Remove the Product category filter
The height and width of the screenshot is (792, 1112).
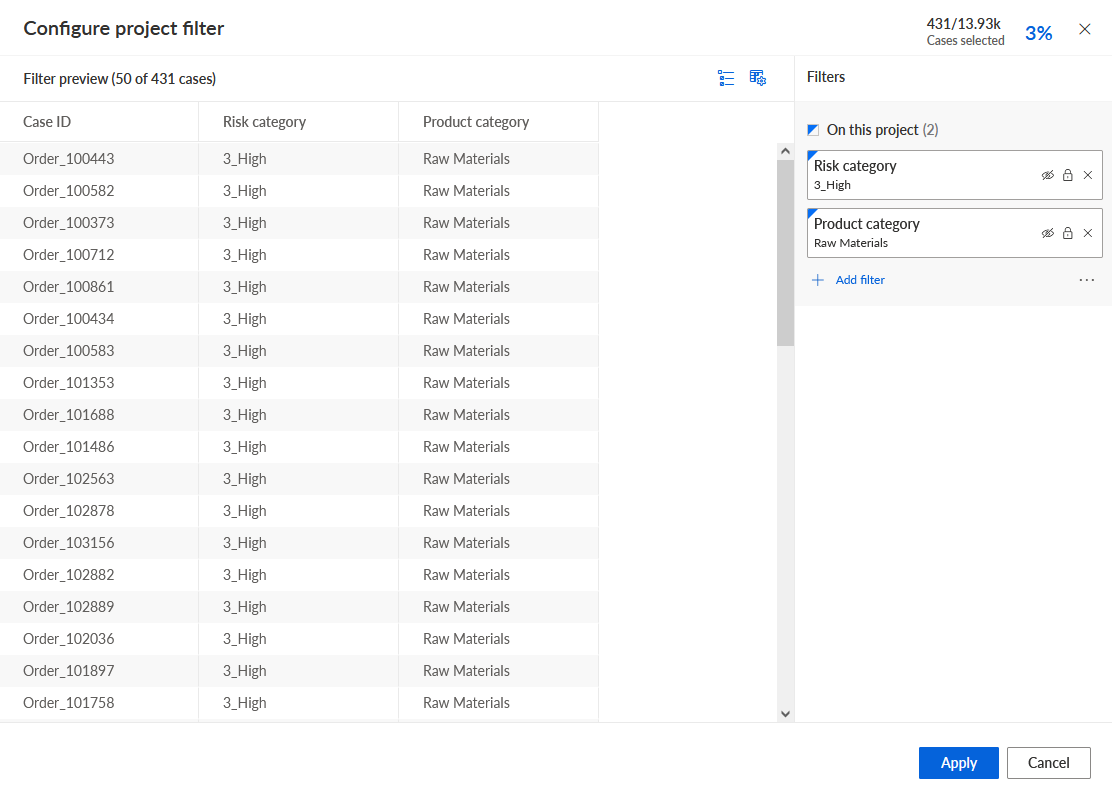click(1088, 233)
